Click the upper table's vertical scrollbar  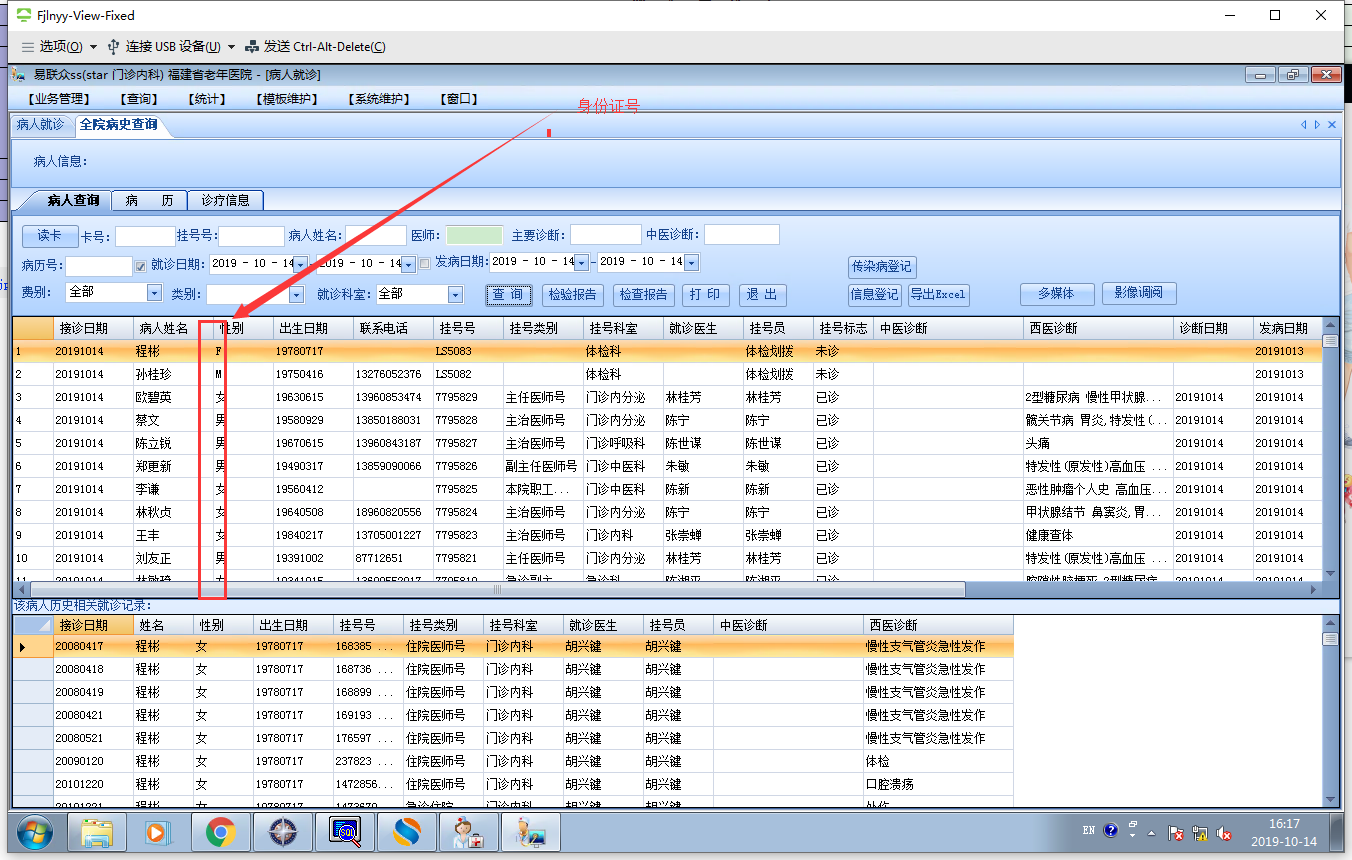pos(1330,449)
